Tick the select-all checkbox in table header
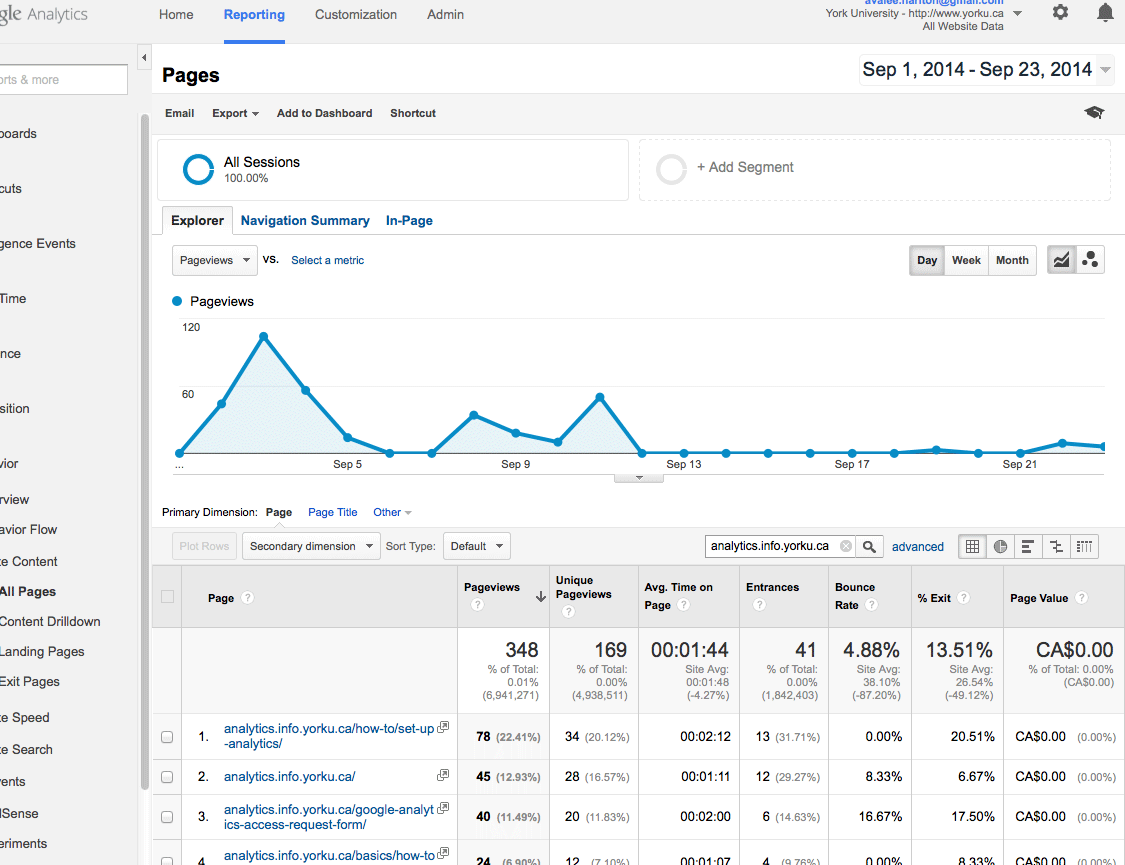This screenshot has width=1125, height=865. tap(167, 597)
